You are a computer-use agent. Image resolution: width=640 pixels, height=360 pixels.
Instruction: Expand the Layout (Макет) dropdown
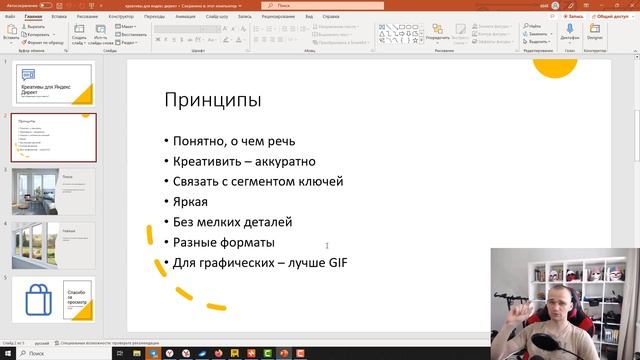126,27
